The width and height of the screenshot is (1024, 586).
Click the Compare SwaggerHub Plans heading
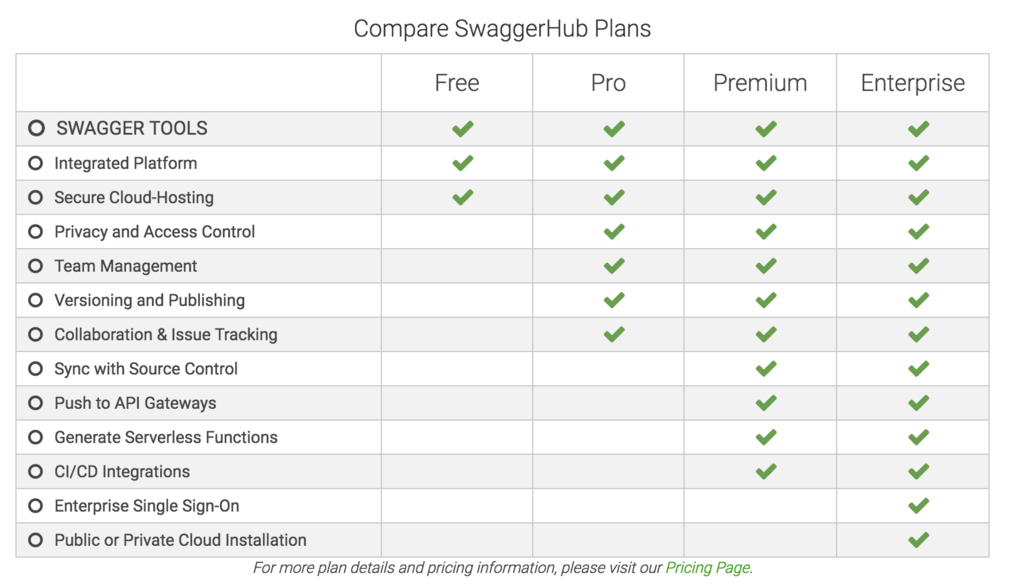(x=502, y=29)
